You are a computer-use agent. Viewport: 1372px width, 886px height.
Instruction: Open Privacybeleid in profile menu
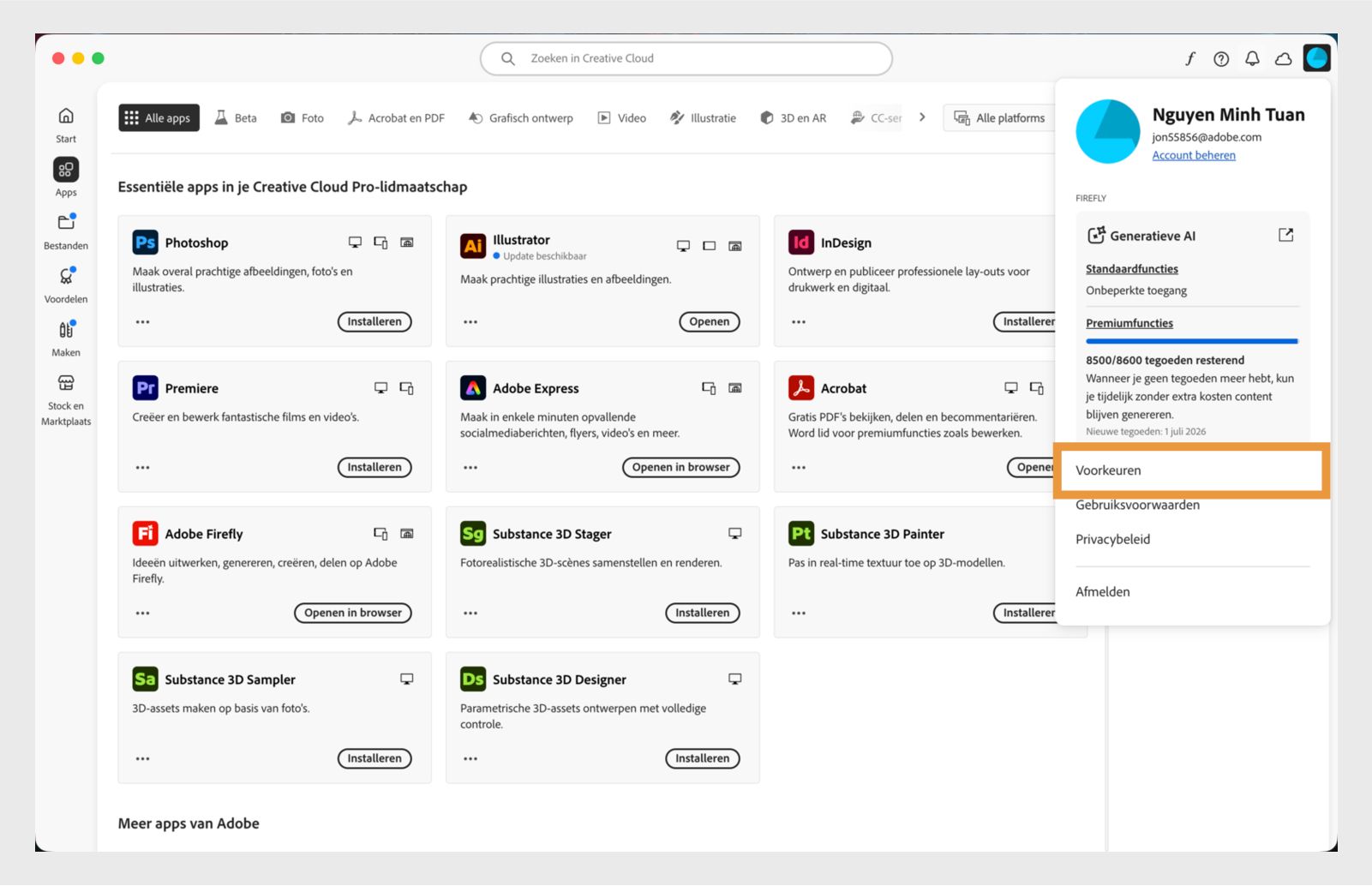[1112, 539]
